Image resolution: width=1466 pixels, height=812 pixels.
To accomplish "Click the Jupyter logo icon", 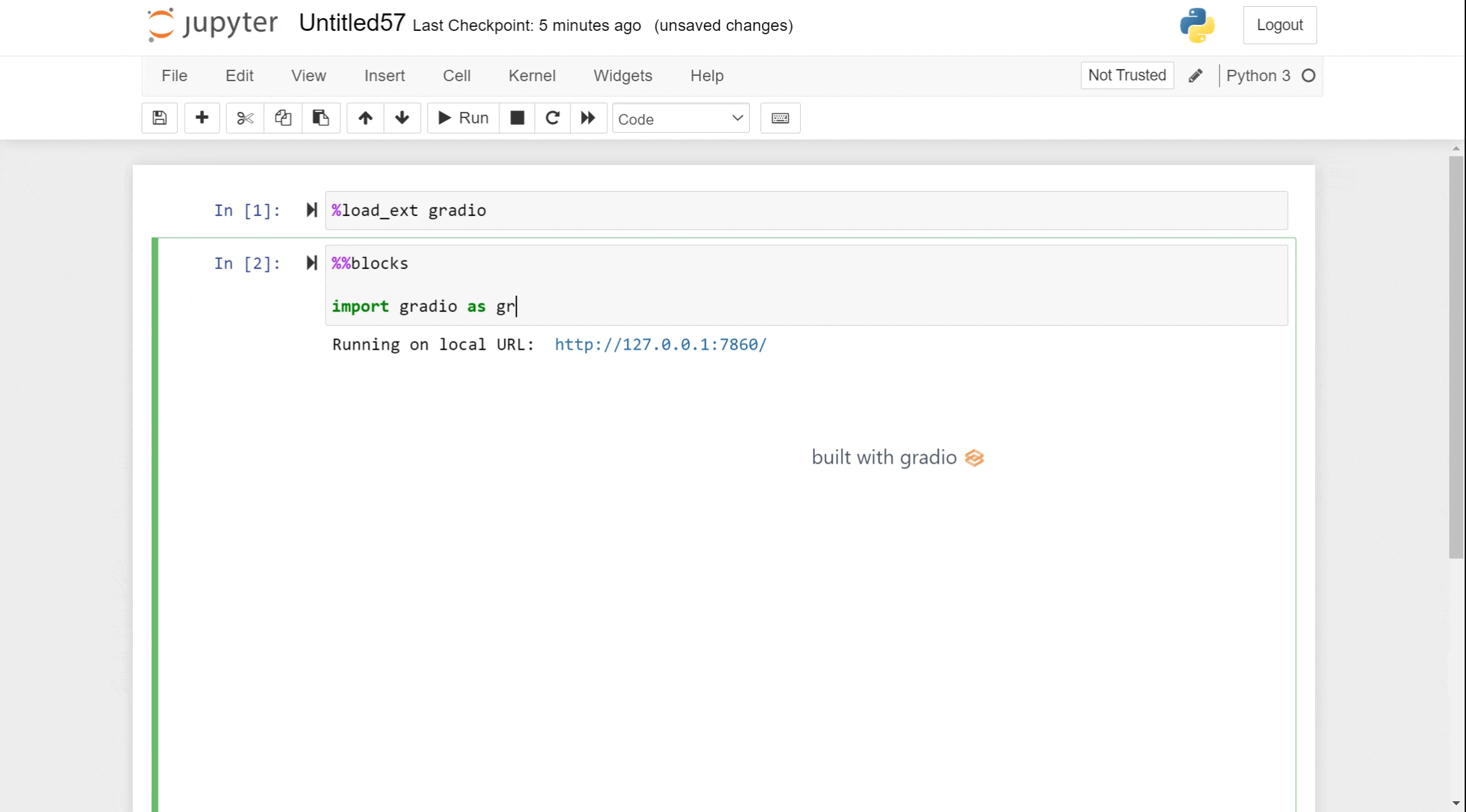I will coord(159,26).
